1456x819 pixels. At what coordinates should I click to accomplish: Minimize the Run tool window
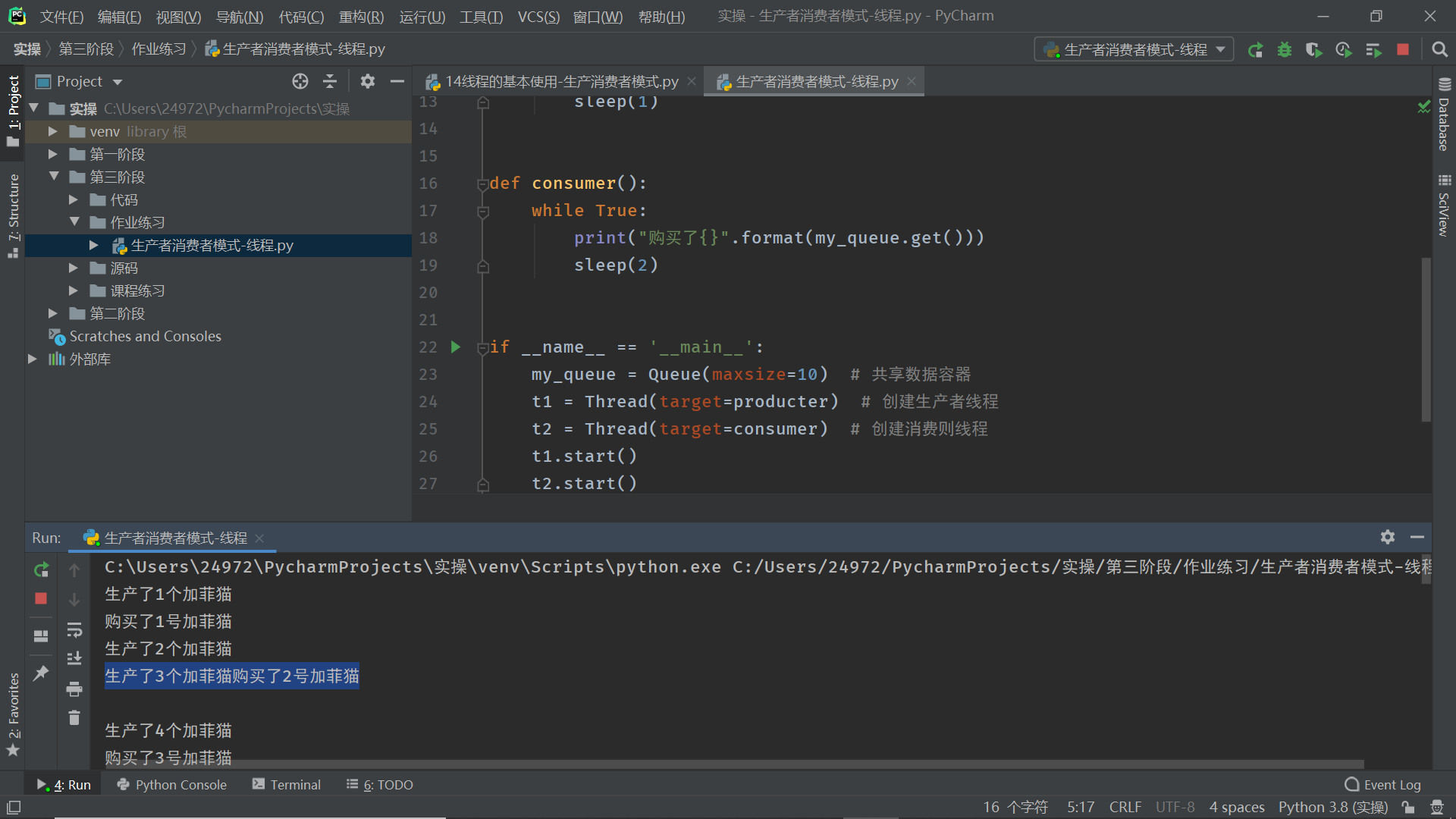(1417, 537)
